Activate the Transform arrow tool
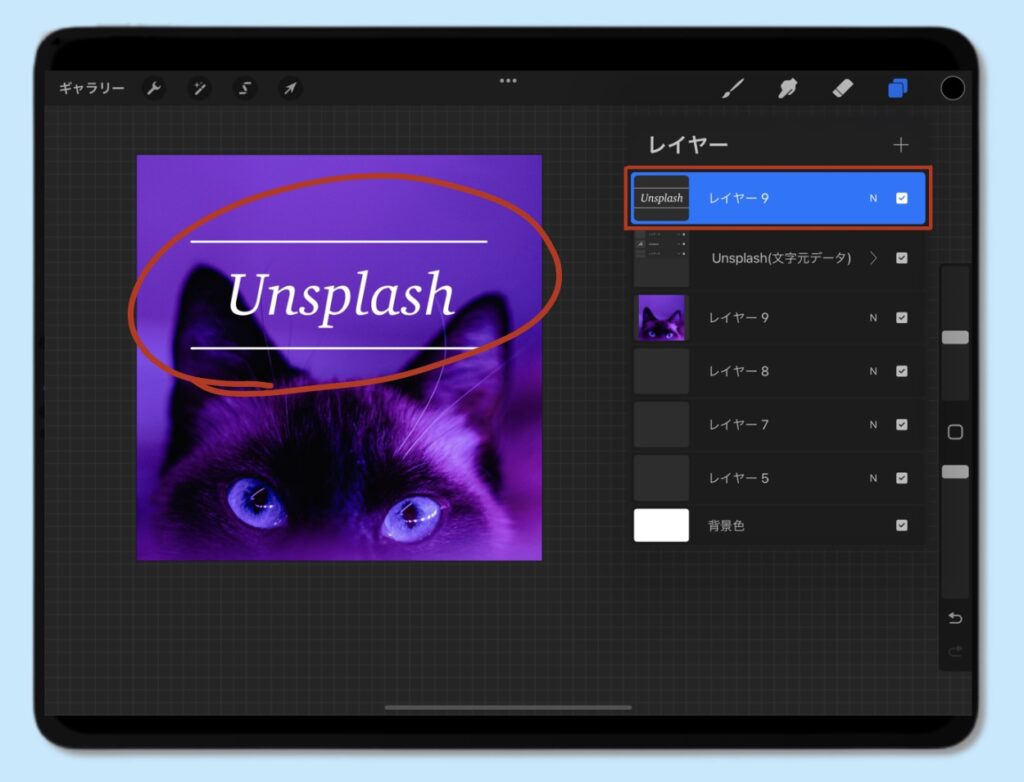Screen dimensions: 1024x782 290,88
